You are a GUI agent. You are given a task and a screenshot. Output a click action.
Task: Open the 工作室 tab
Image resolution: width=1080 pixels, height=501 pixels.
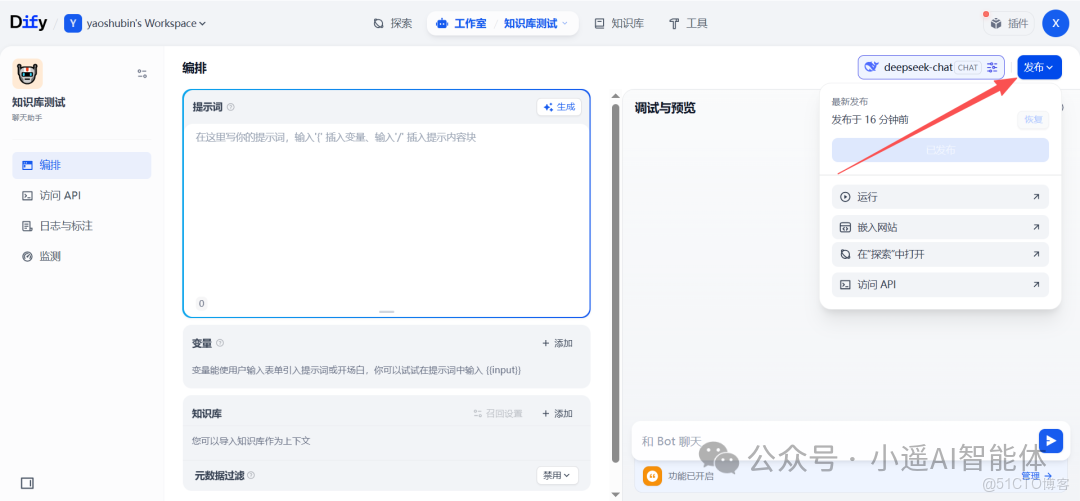click(461, 23)
